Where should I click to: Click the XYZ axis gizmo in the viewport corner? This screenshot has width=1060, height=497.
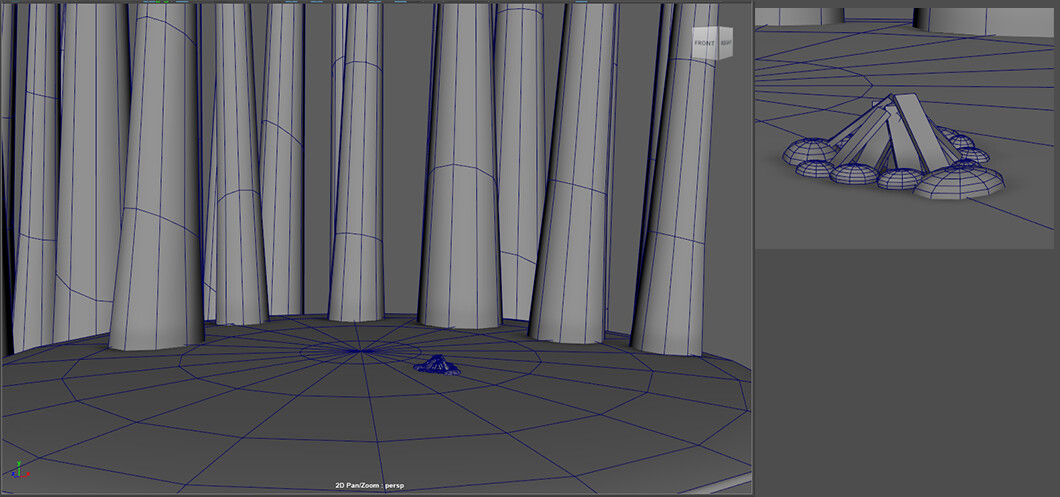pos(20,470)
